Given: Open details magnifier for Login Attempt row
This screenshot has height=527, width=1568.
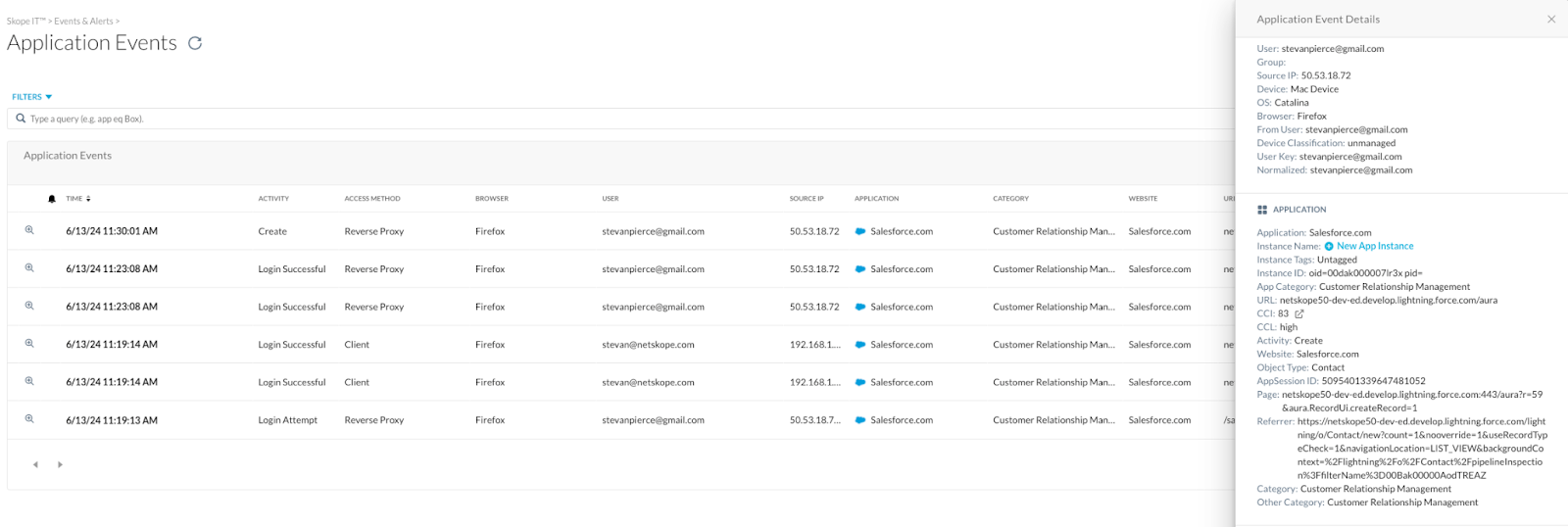Looking at the screenshot, I should coord(29,419).
